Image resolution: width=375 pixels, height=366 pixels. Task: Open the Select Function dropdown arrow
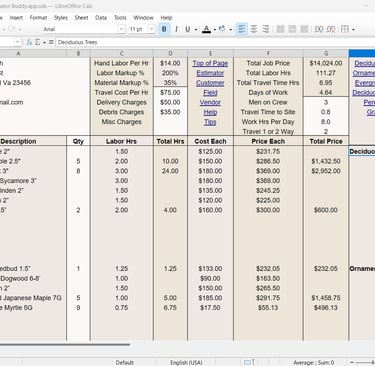[x=44, y=42]
